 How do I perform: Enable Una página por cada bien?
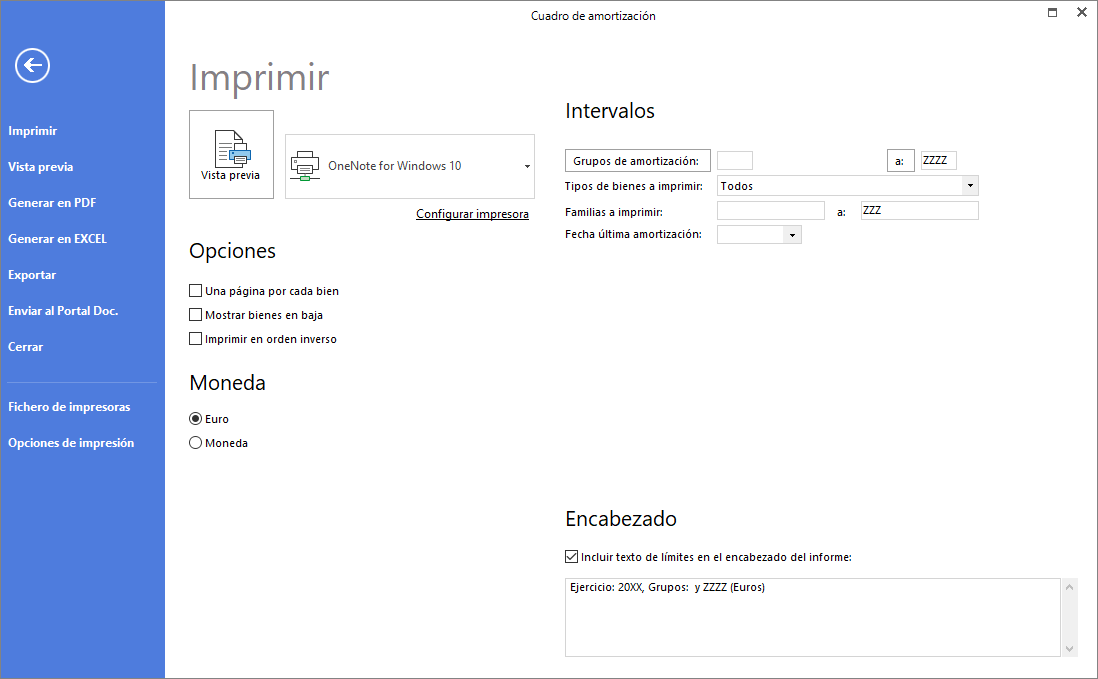(195, 290)
